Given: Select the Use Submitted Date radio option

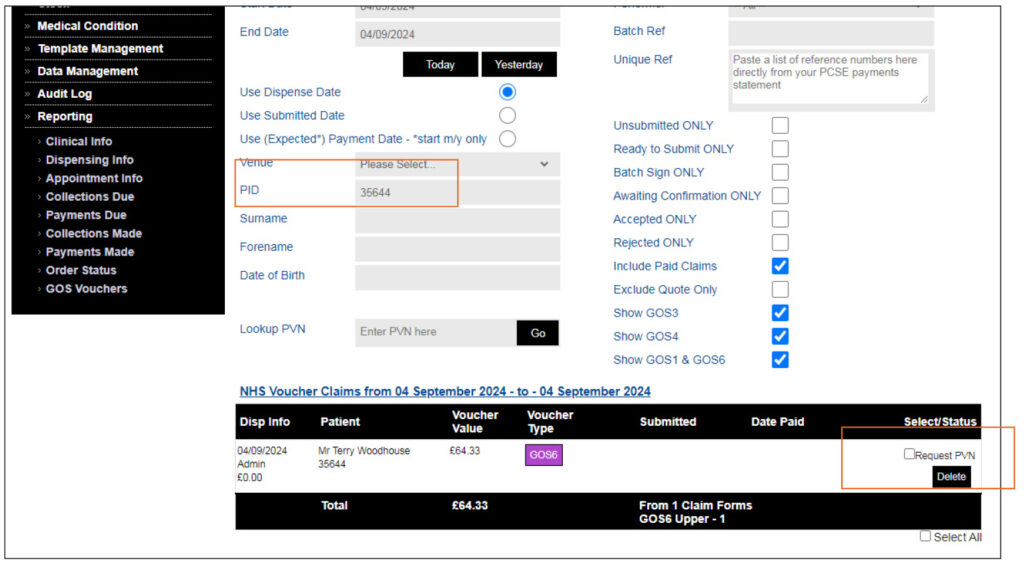Looking at the screenshot, I should [508, 116].
